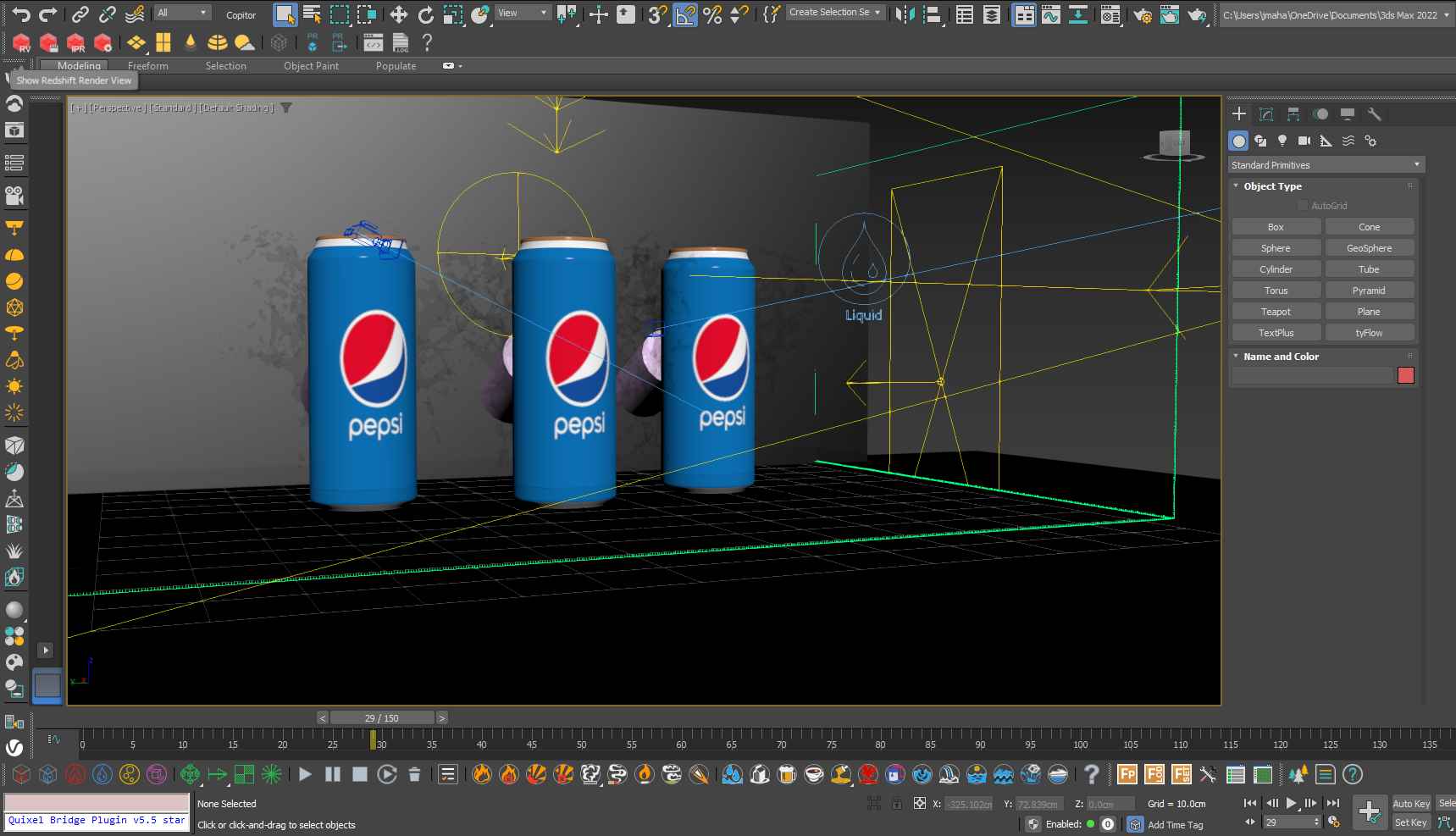Collapse the Object Type rollout
Screen dimensions: 1456x836
point(1236,185)
